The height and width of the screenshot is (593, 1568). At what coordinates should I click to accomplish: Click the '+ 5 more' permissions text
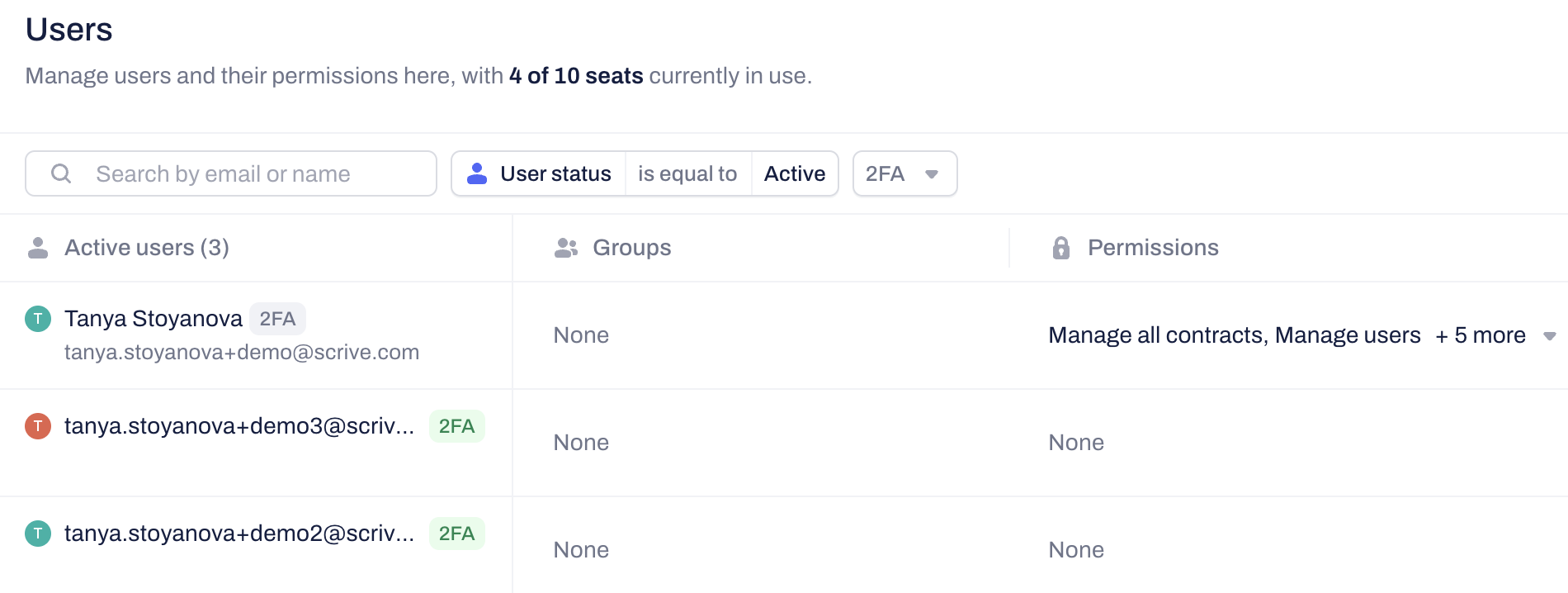click(1481, 335)
